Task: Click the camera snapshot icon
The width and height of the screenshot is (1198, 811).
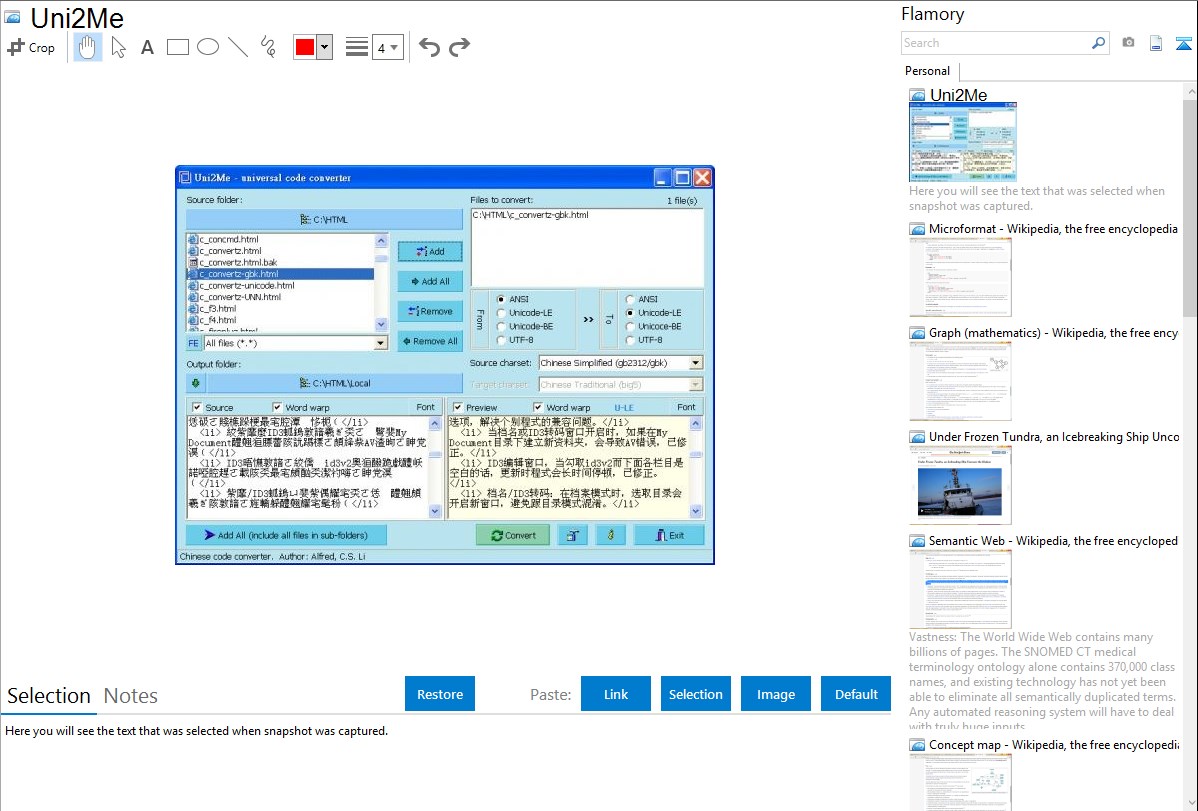Action: click(x=1128, y=43)
